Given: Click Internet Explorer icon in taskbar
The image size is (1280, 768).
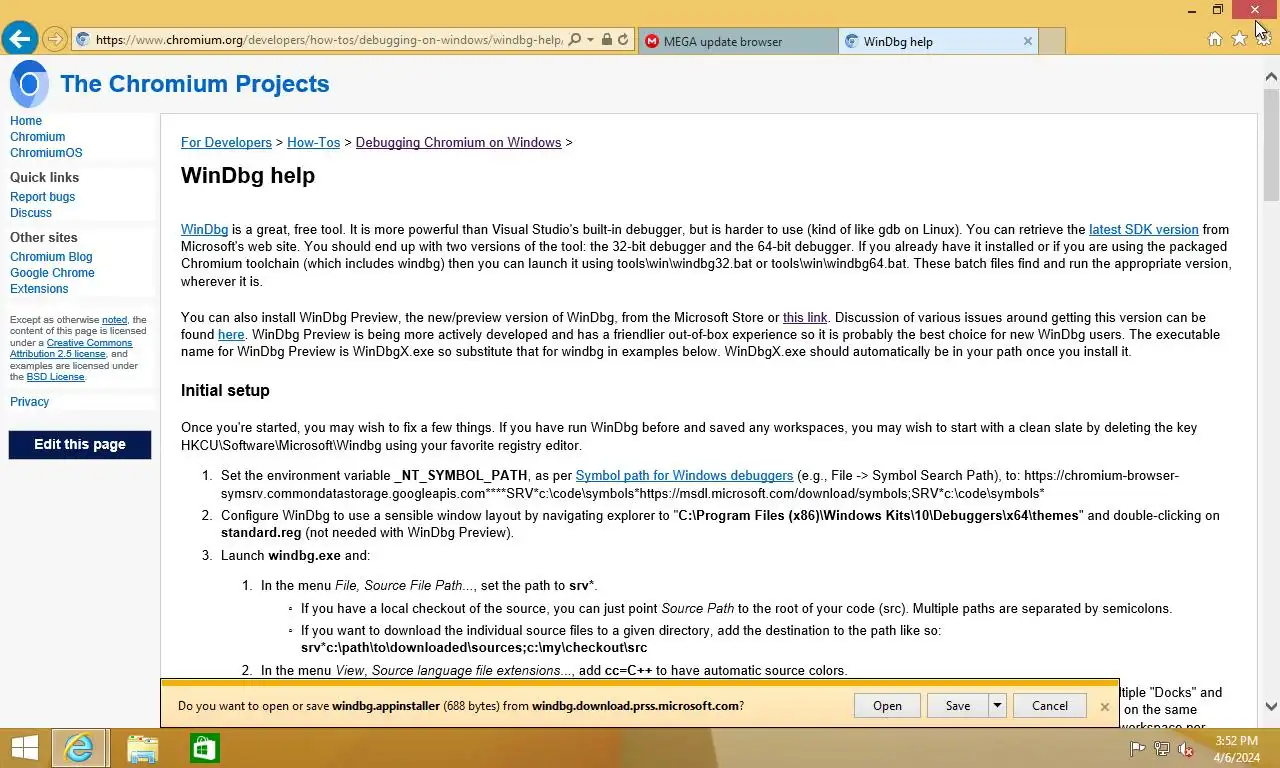Looking at the screenshot, I should [78, 748].
